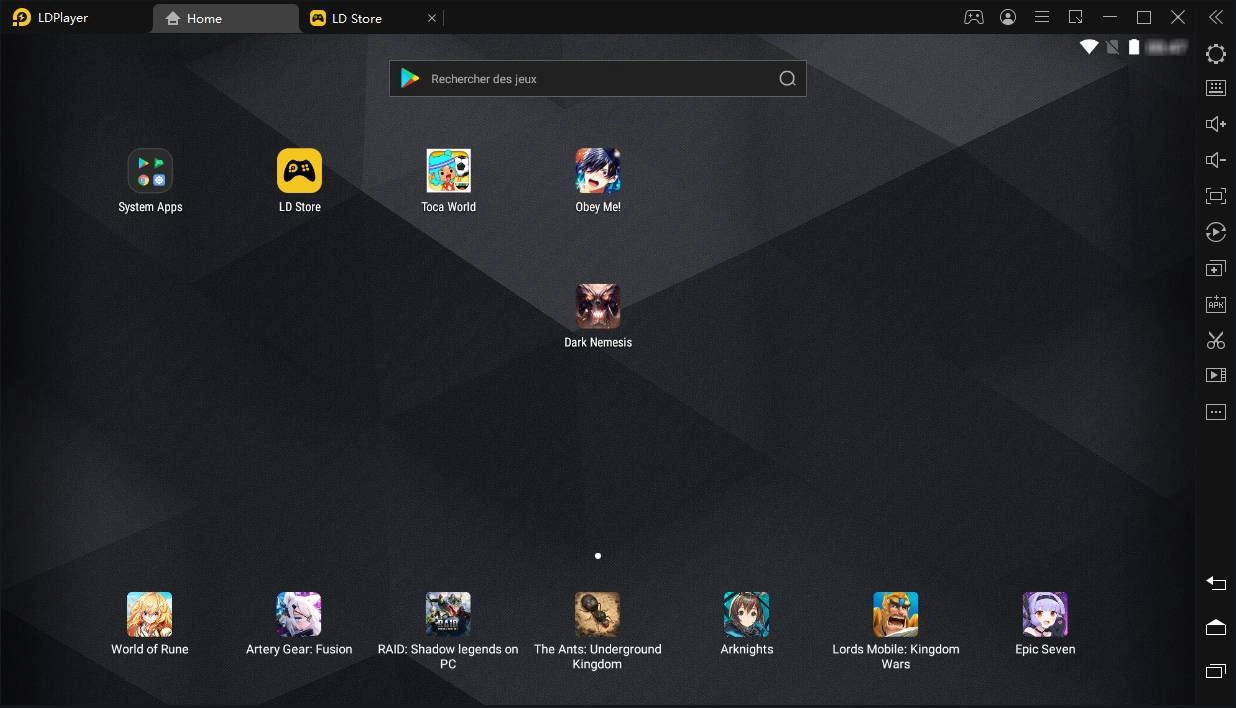
Task: Open the install APK tool
Action: [x=1216, y=304]
